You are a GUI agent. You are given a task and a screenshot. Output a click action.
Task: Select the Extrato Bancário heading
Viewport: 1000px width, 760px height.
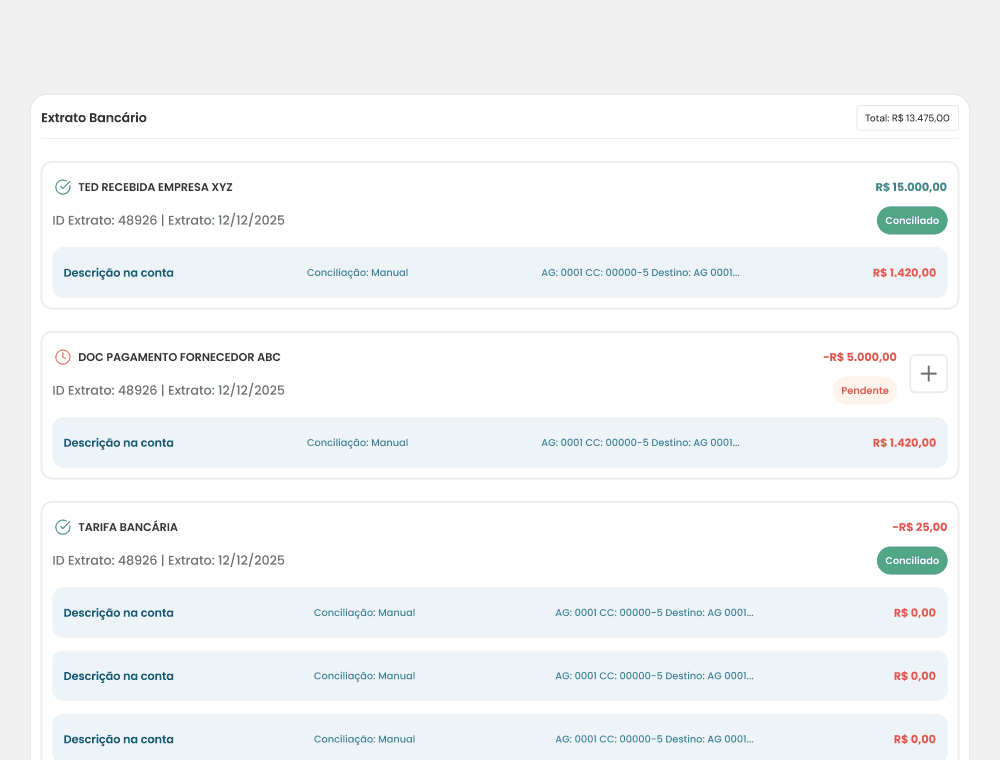click(x=94, y=117)
